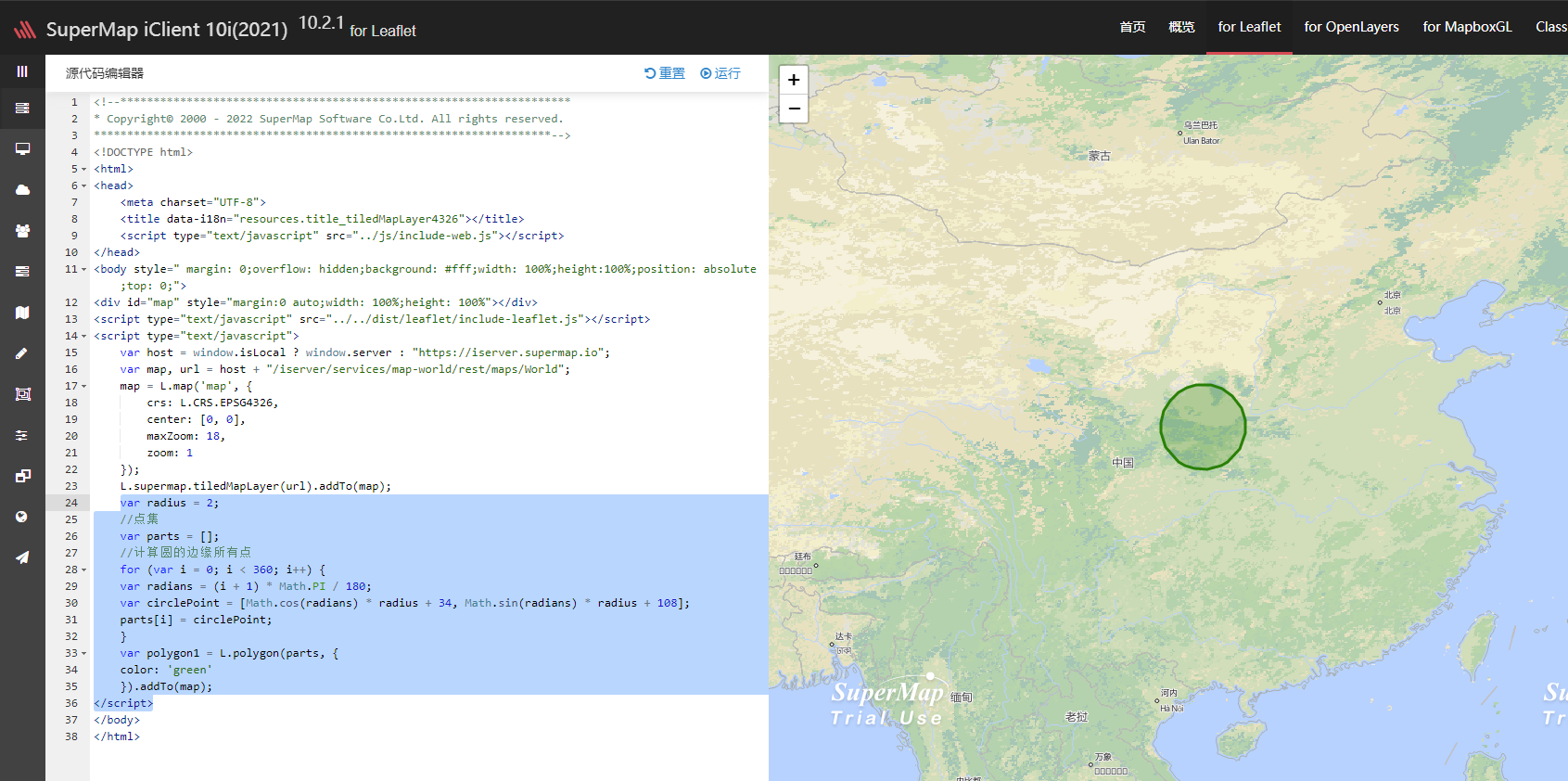Click the 老挝 map label
Screen dimensions: 1568x781
point(1077,717)
